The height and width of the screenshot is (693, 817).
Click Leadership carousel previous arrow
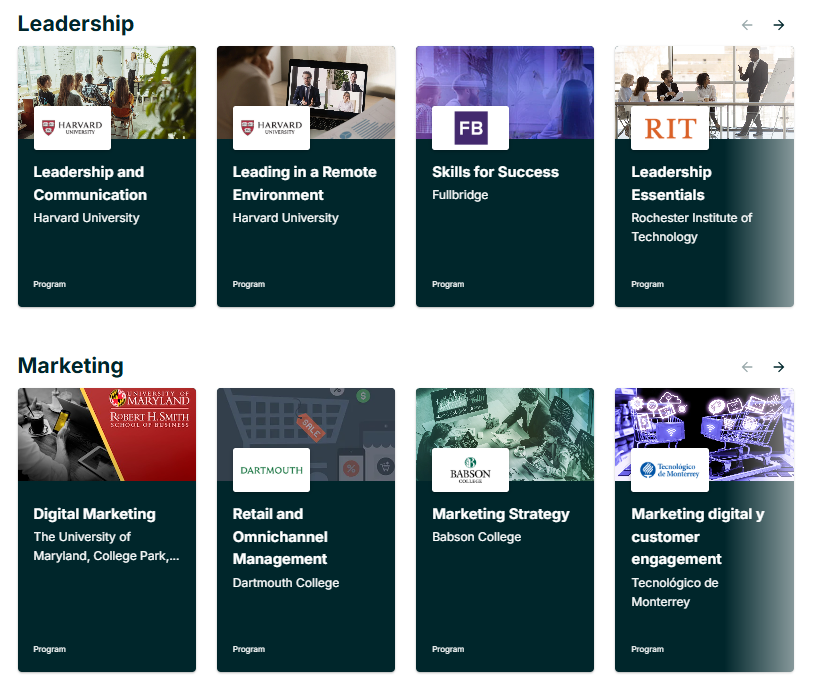747,25
